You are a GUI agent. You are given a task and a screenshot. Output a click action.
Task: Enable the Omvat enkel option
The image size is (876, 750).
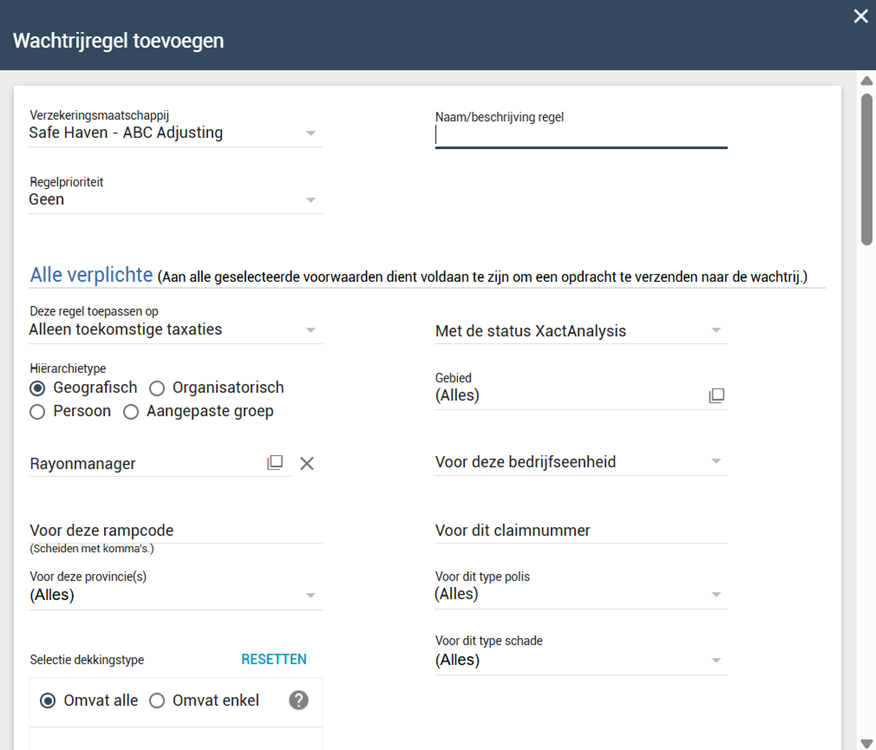tap(157, 701)
